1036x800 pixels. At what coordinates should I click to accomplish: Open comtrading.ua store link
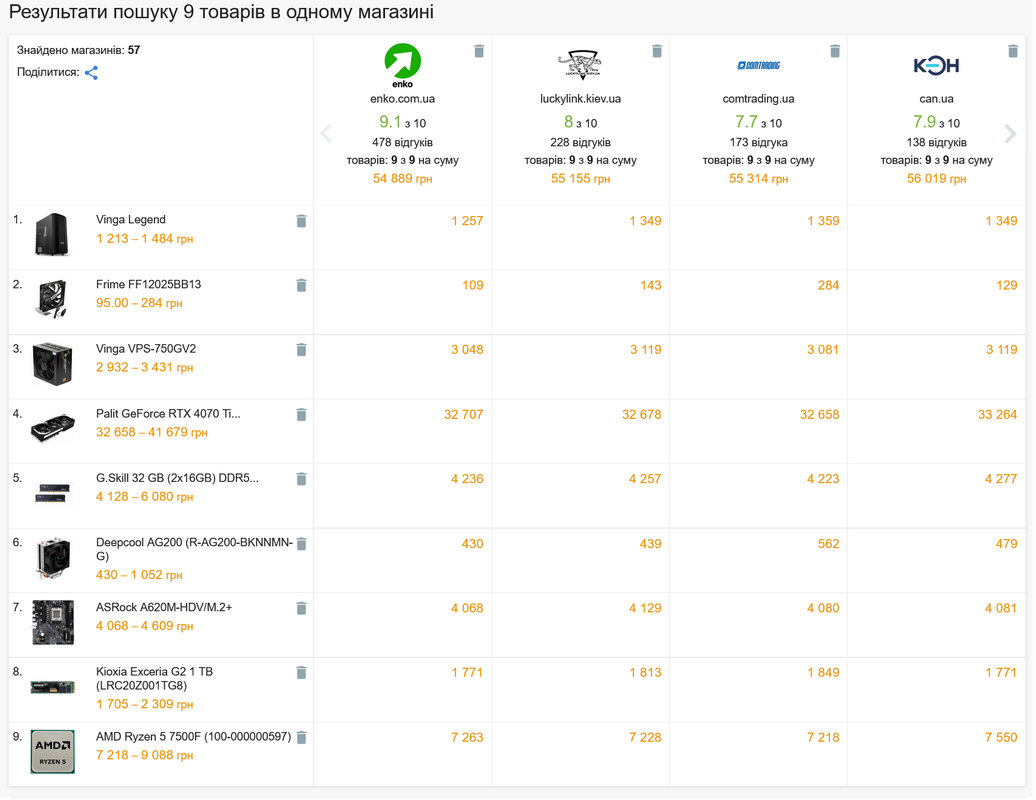coord(758,99)
